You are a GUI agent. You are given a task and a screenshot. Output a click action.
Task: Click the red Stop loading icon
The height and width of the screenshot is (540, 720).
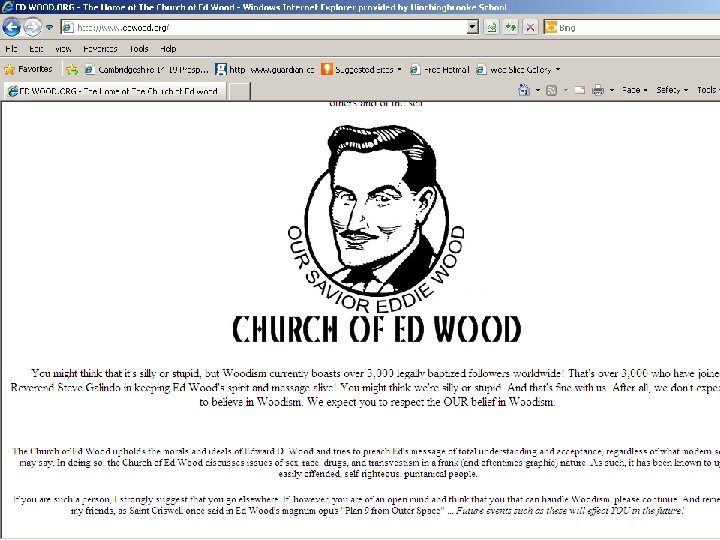point(530,28)
